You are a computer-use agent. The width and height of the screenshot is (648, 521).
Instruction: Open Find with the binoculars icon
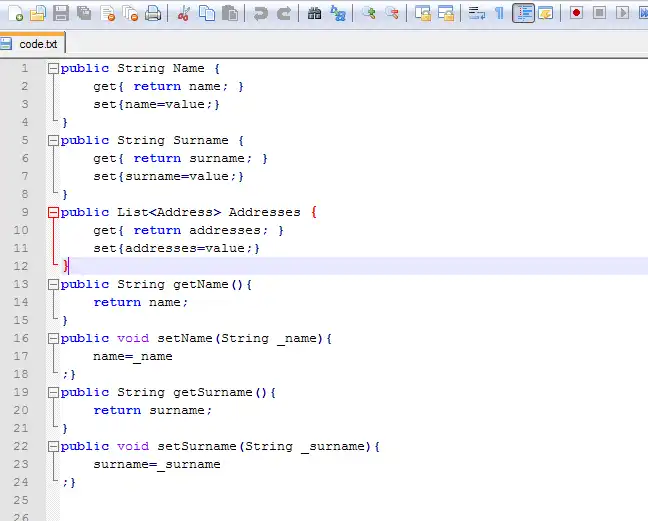tap(314, 13)
